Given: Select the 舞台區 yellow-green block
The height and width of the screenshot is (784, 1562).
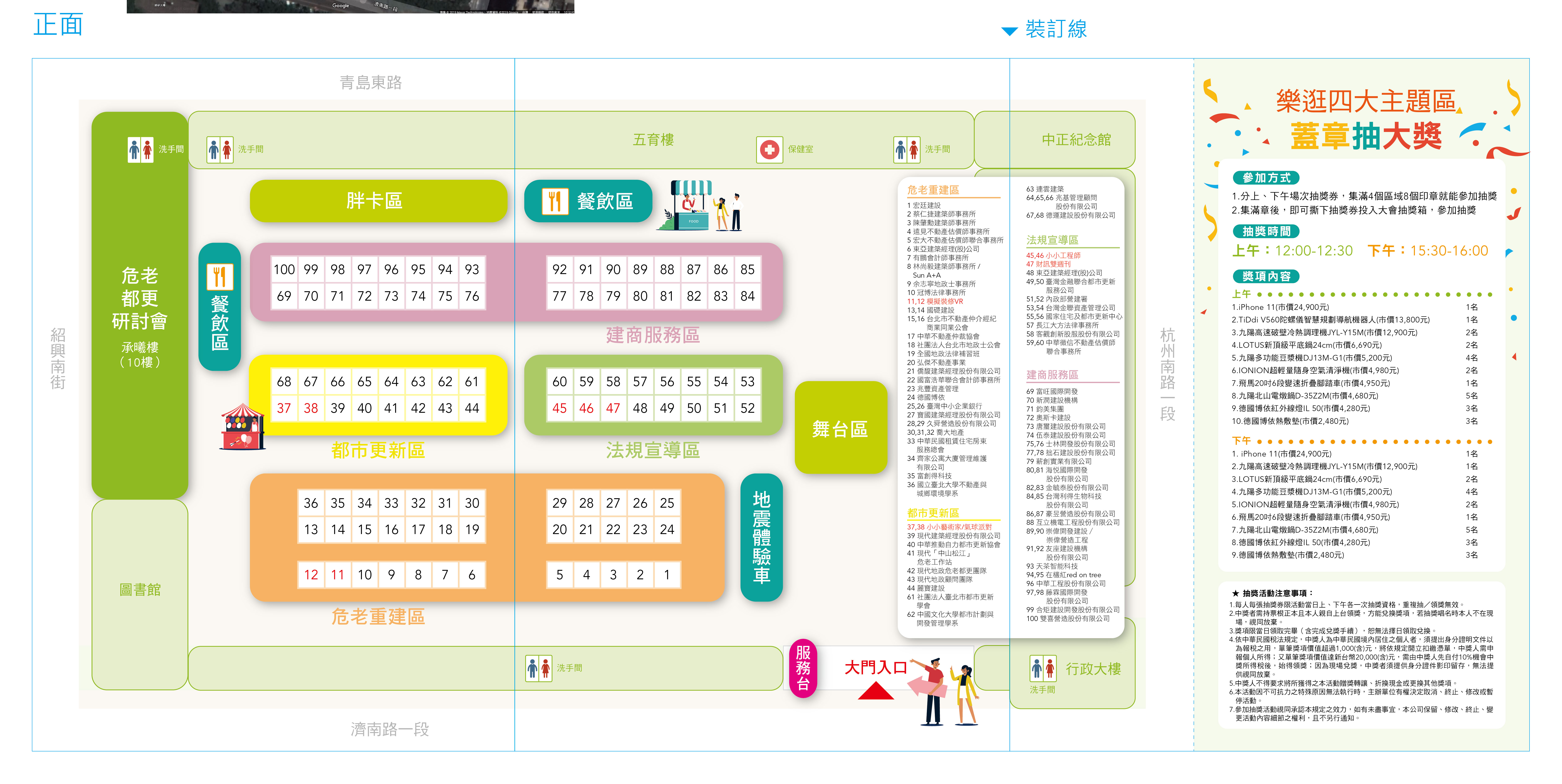Looking at the screenshot, I should 841,427.
